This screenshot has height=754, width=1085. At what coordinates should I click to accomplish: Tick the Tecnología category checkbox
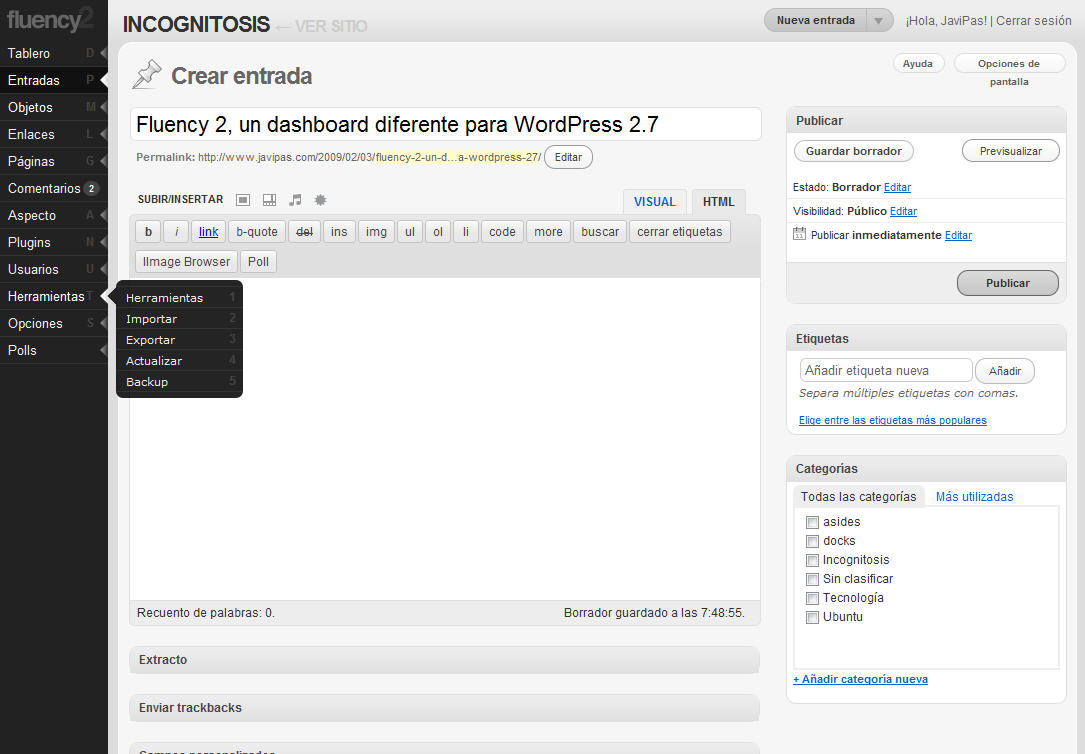[812, 598]
